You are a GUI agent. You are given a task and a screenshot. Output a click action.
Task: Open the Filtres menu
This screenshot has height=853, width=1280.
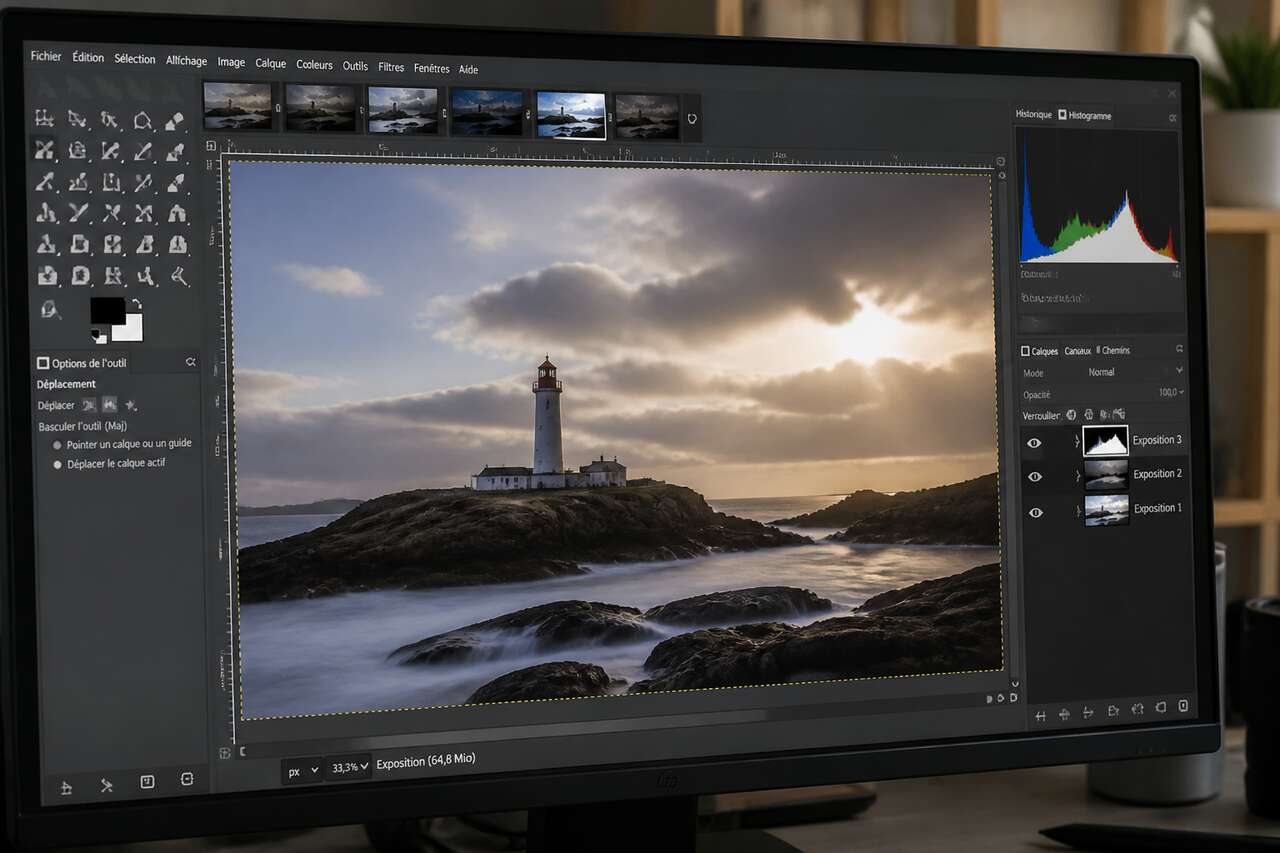(391, 67)
